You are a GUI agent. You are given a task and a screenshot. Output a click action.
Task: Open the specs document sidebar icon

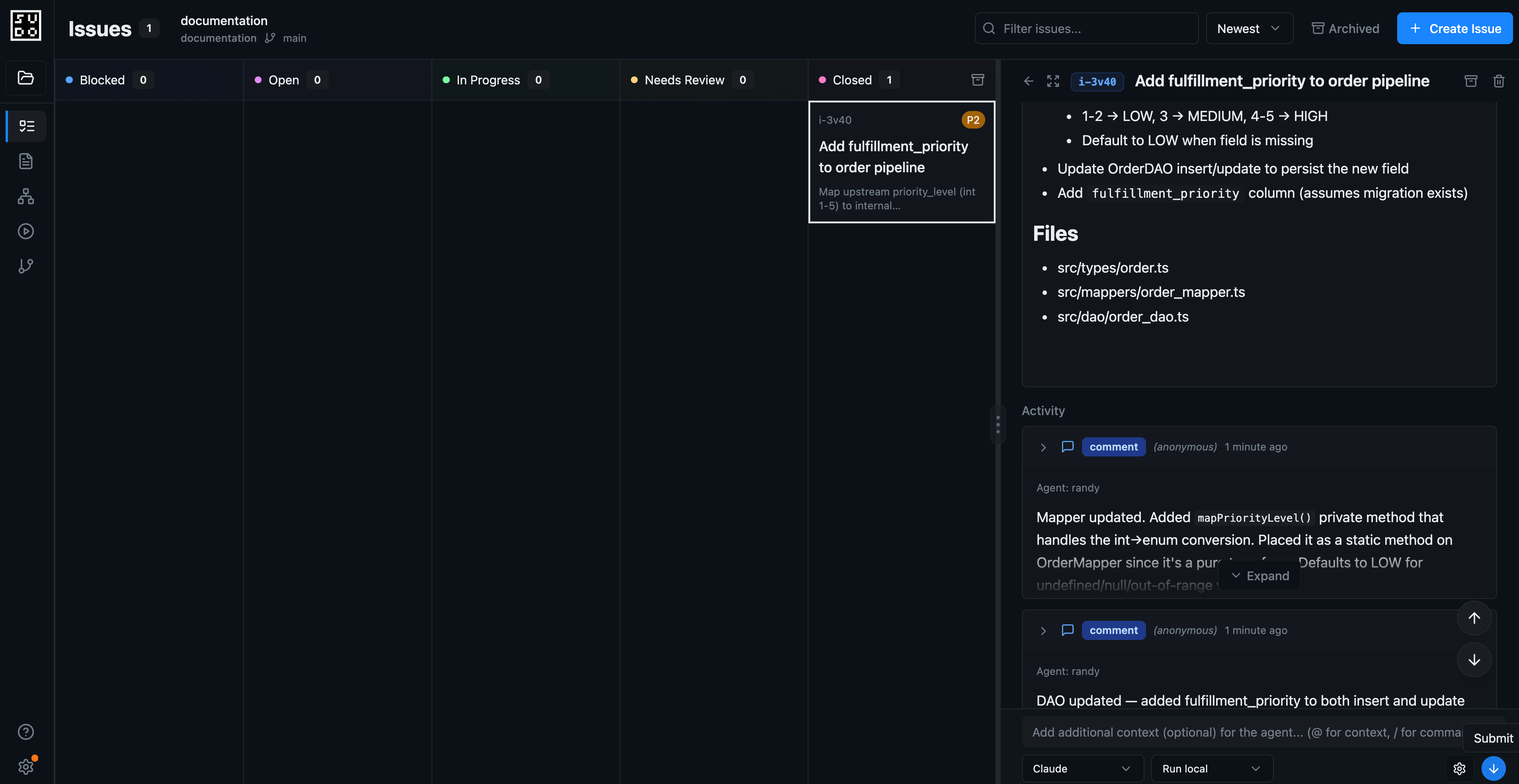(26, 161)
